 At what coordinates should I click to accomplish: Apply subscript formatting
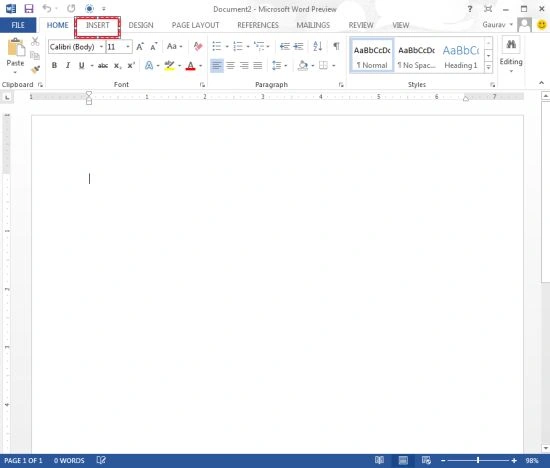[x=118, y=66]
